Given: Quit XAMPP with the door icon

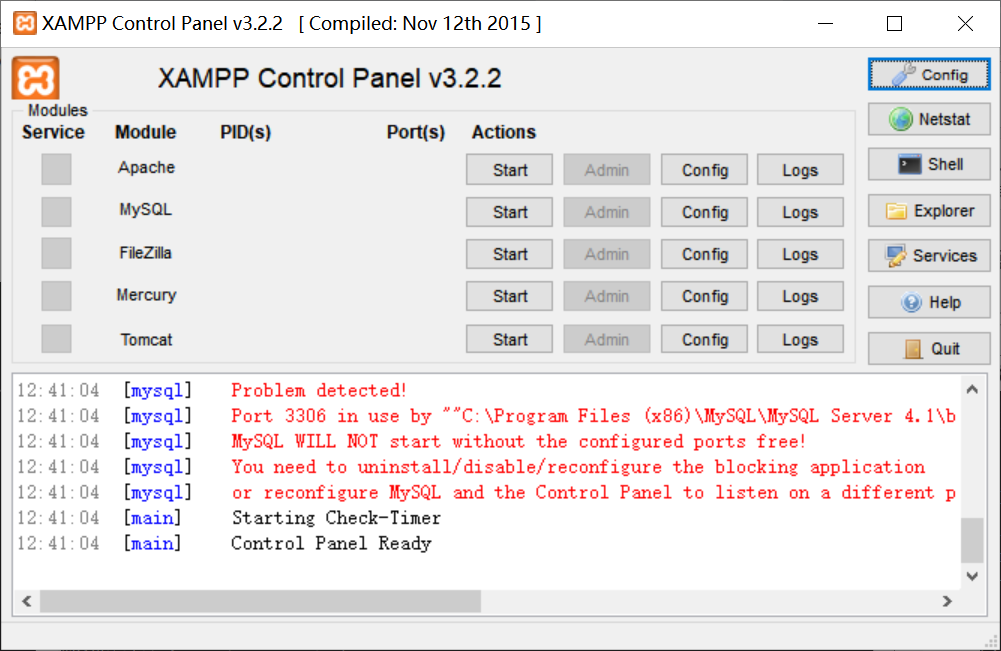Looking at the screenshot, I should pos(929,348).
